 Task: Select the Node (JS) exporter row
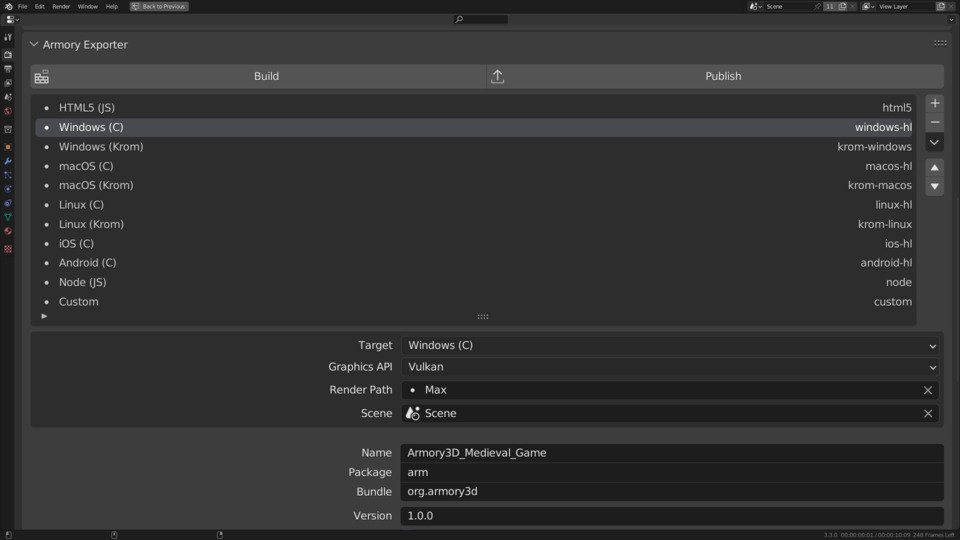coord(474,282)
